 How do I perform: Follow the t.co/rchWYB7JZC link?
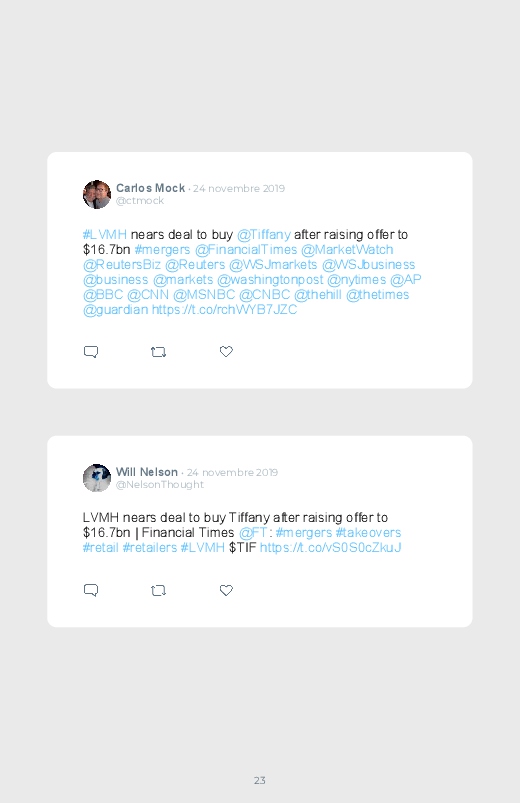pyautogui.click(x=224, y=309)
